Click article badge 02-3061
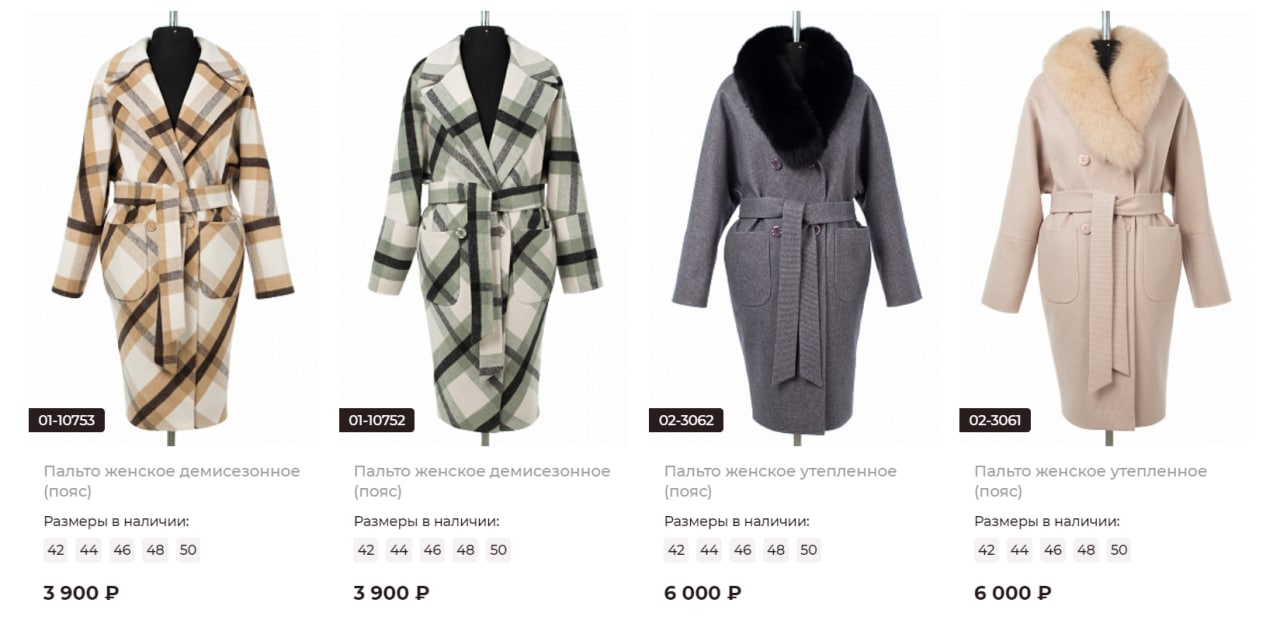The image size is (1280, 620). [x=995, y=420]
